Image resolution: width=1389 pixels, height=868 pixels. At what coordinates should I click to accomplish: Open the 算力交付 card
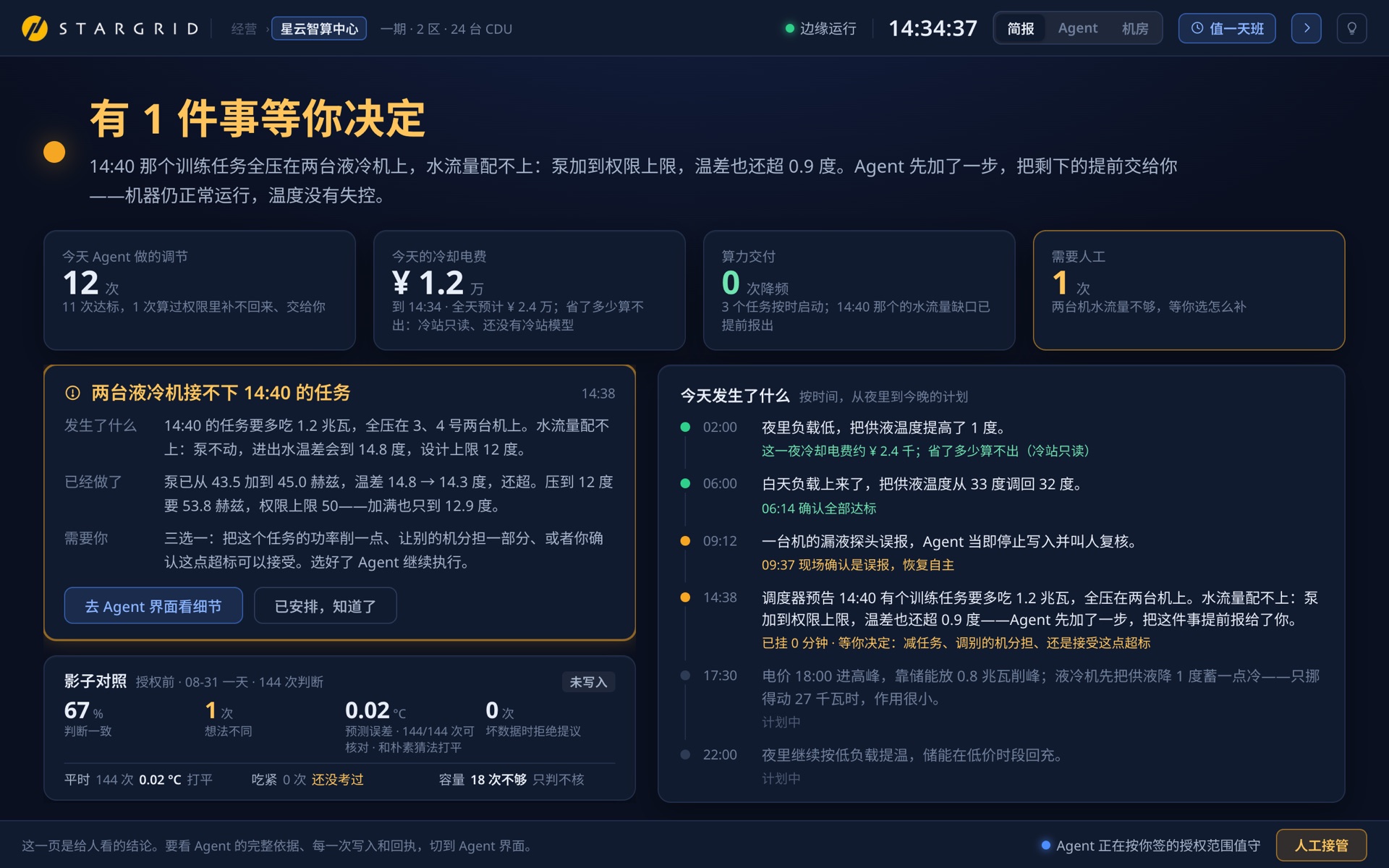(x=859, y=290)
